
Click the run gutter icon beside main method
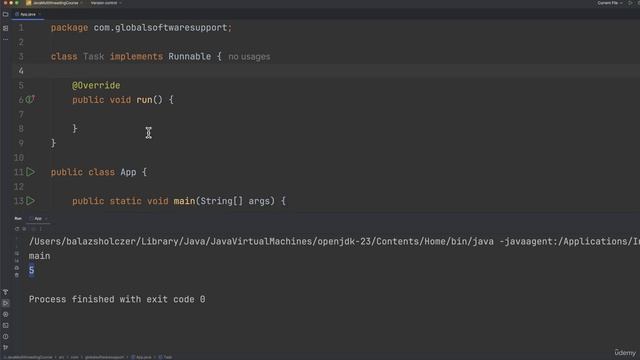(31, 201)
